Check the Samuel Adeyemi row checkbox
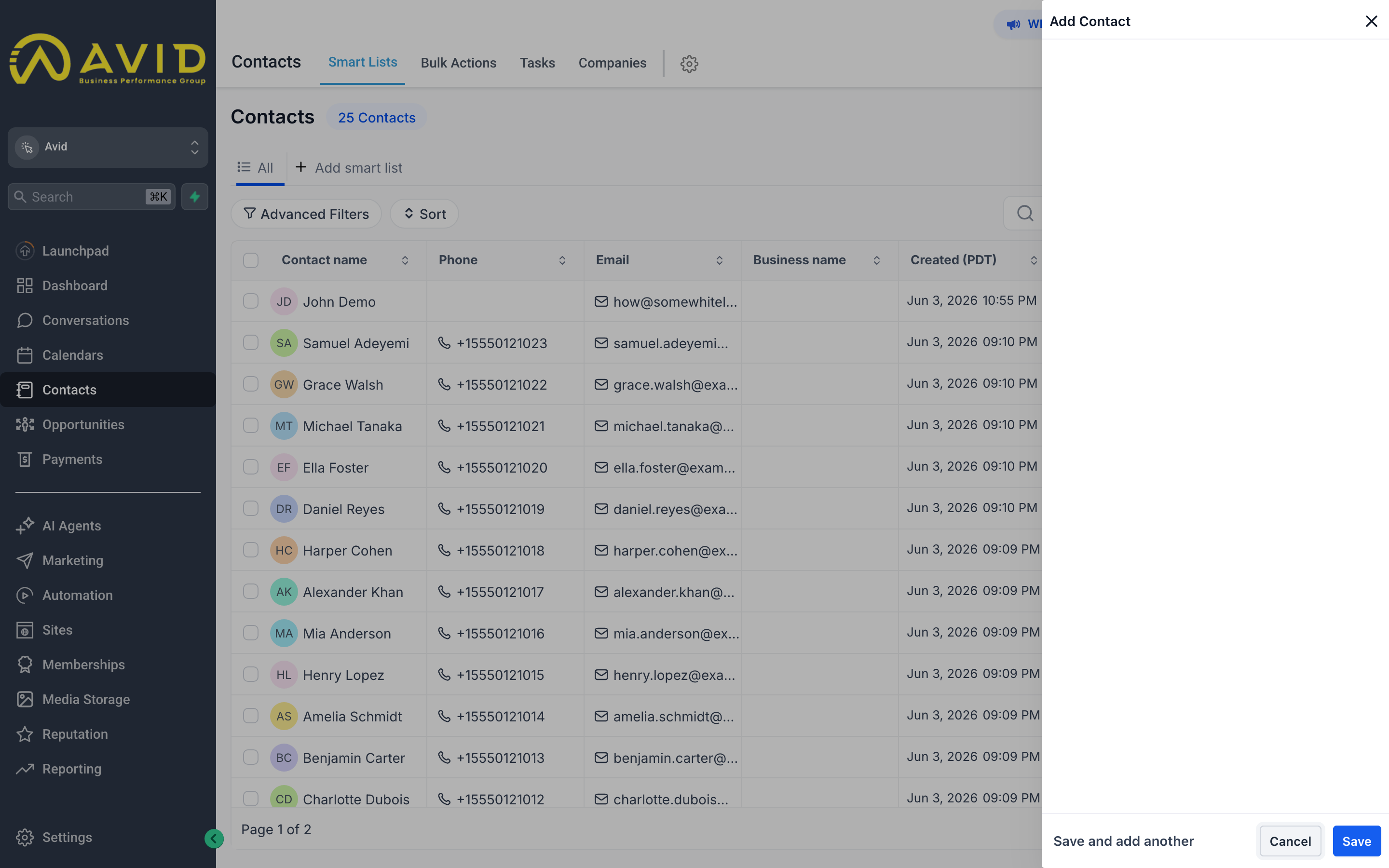Screen dimensions: 1389x868 coord(251,342)
